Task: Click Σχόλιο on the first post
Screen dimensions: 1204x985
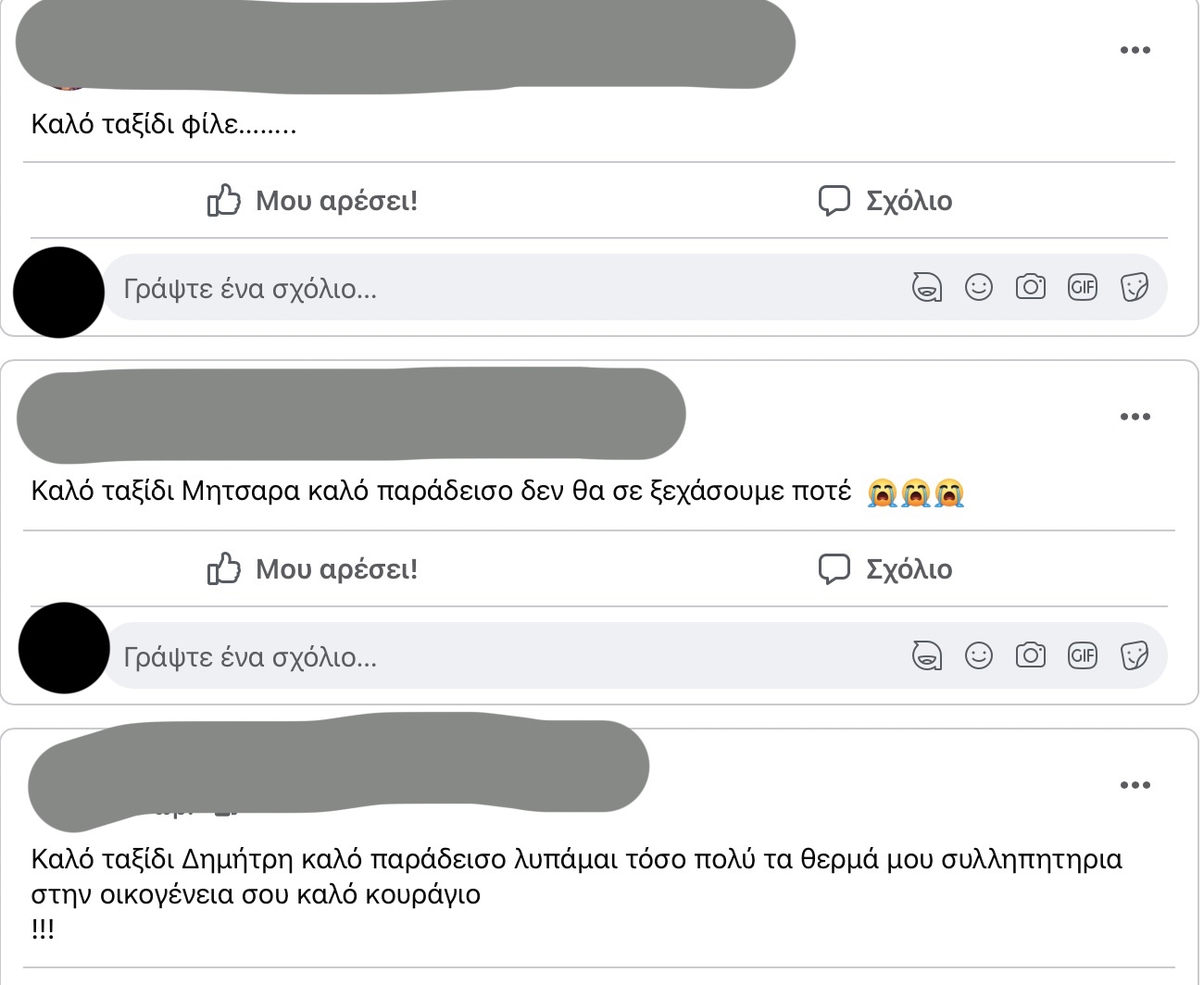Action: pos(885,200)
